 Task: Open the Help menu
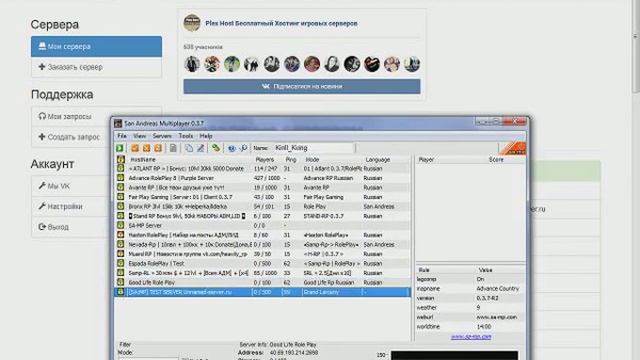pos(206,136)
